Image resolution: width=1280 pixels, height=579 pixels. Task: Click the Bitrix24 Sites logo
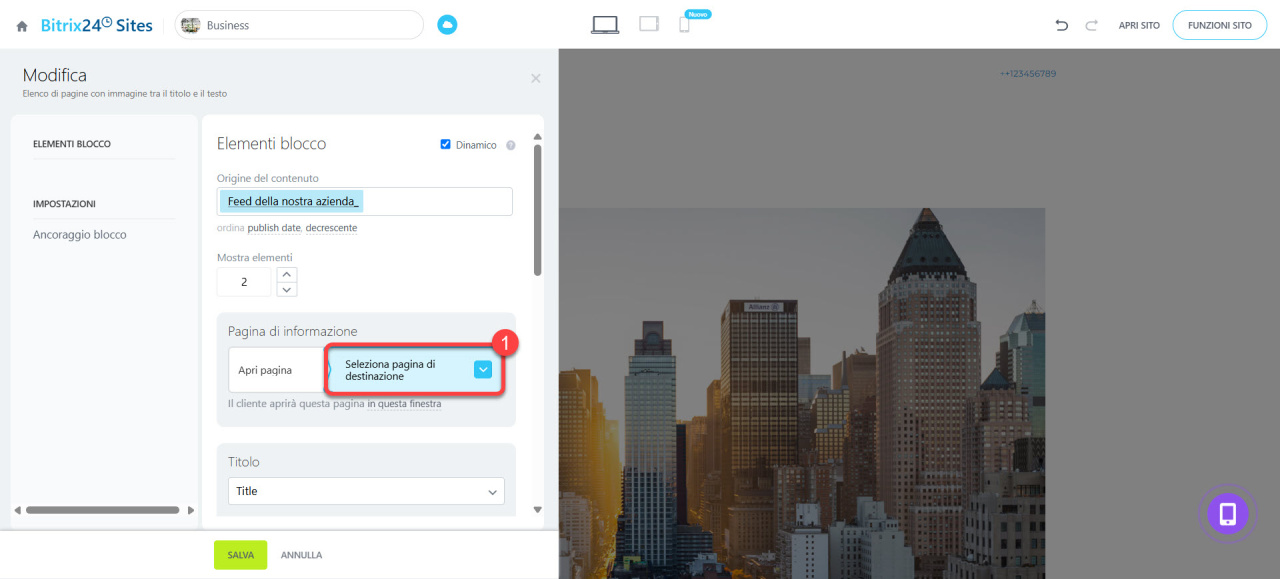point(97,25)
